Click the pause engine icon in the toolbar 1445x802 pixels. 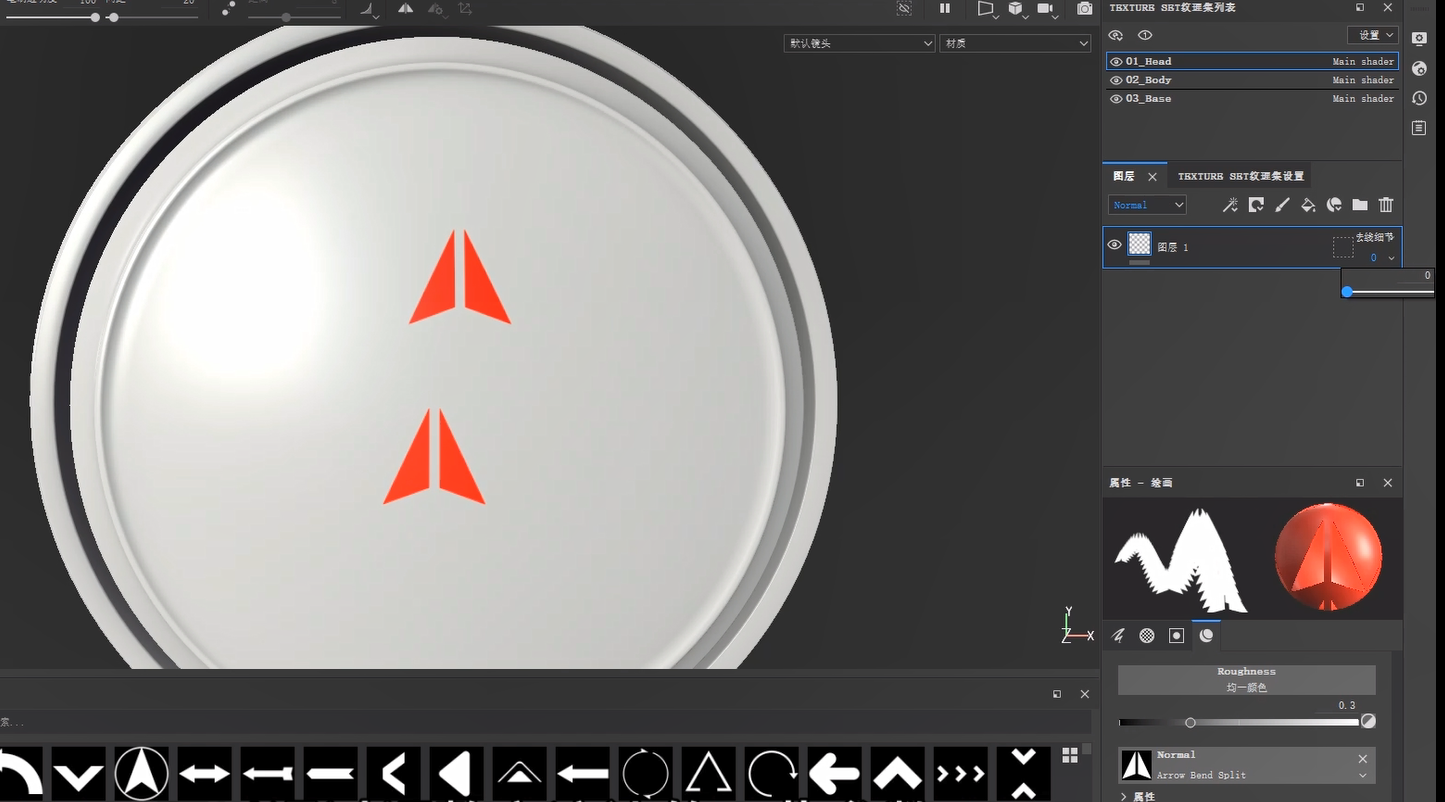(x=944, y=8)
